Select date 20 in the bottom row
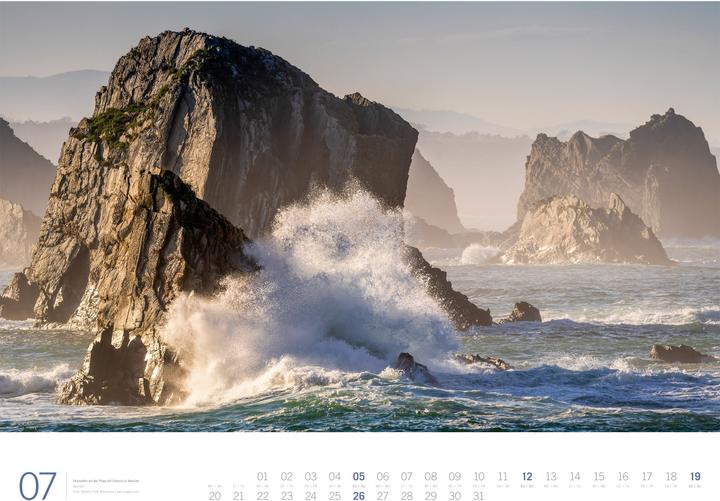 pyautogui.click(x=214, y=495)
